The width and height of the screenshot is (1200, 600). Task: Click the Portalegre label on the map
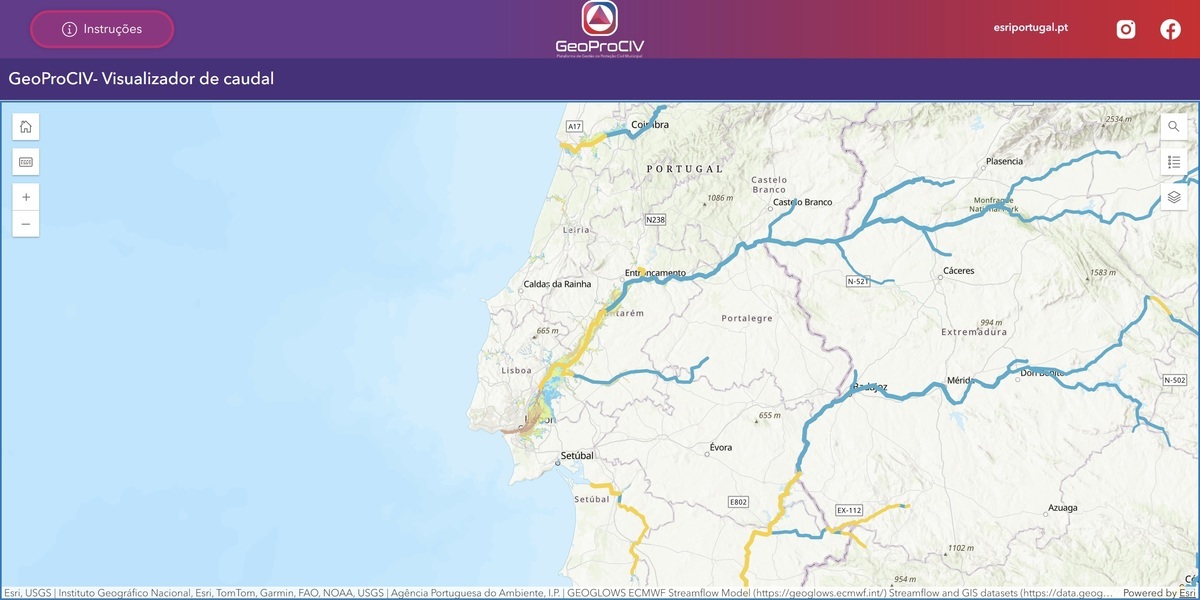click(747, 318)
